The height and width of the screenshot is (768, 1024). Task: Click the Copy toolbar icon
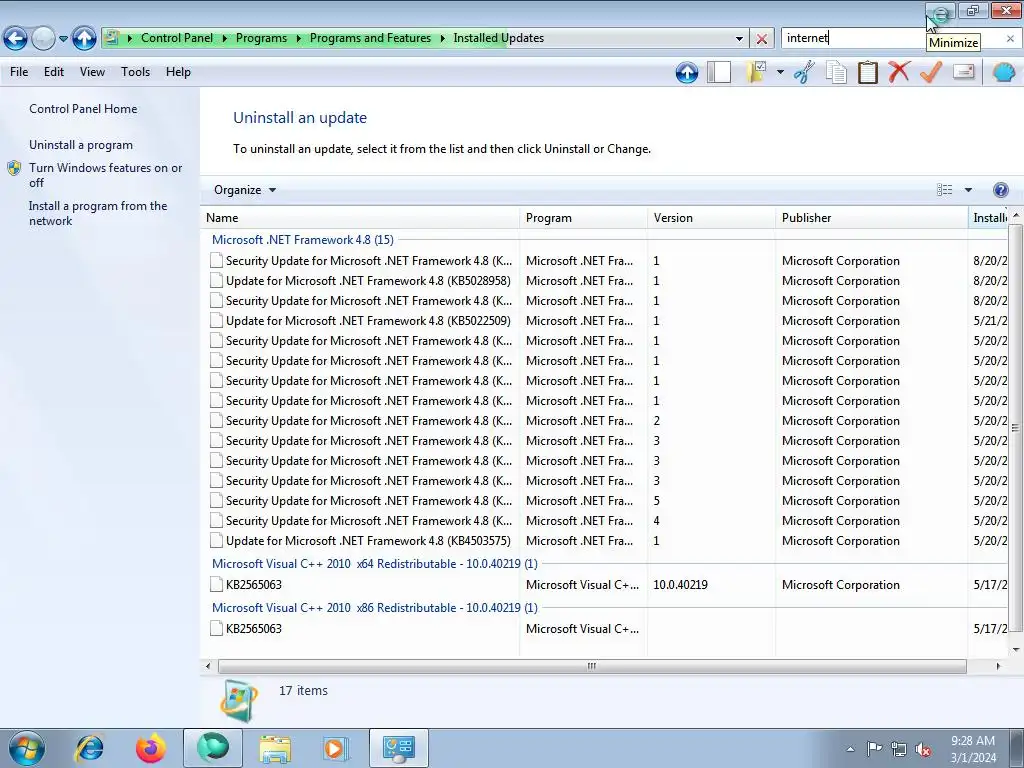pos(836,72)
